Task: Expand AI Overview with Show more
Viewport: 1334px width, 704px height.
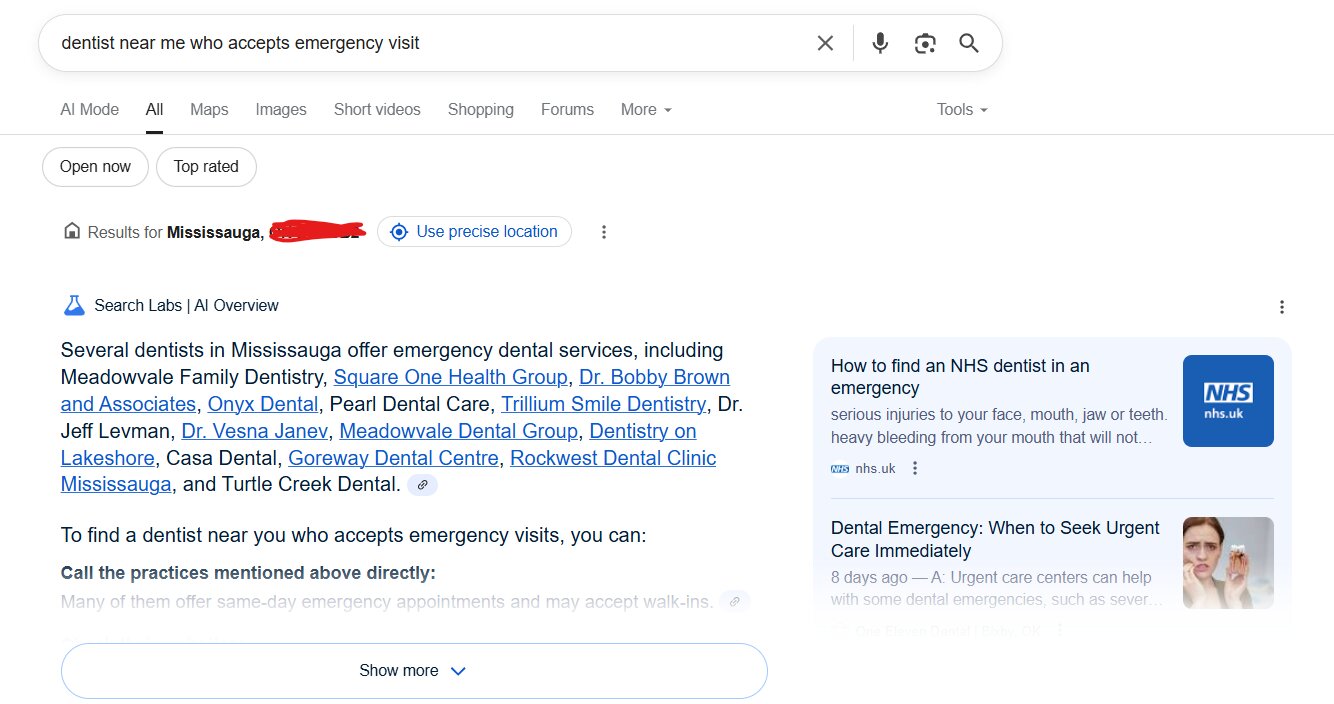Action: click(x=414, y=671)
